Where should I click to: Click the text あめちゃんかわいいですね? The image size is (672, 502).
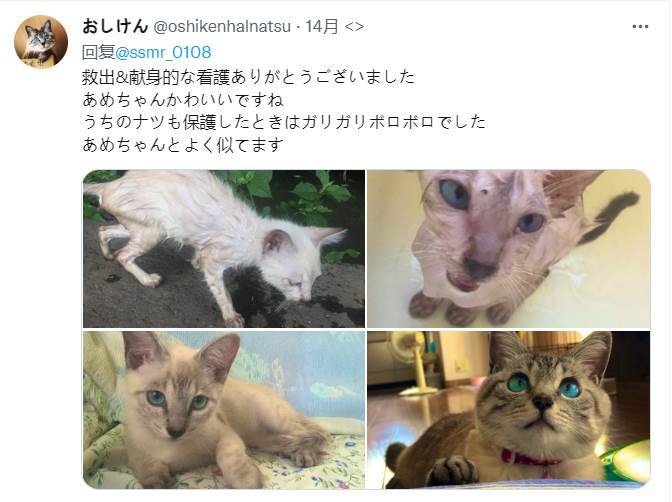(x=183, y=100)
